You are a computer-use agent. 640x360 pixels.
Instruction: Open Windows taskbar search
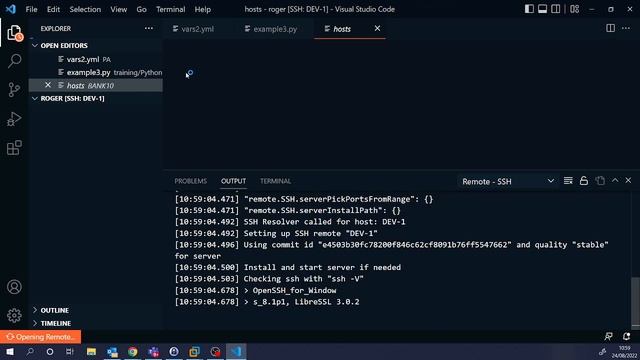(x=30, y=351)
